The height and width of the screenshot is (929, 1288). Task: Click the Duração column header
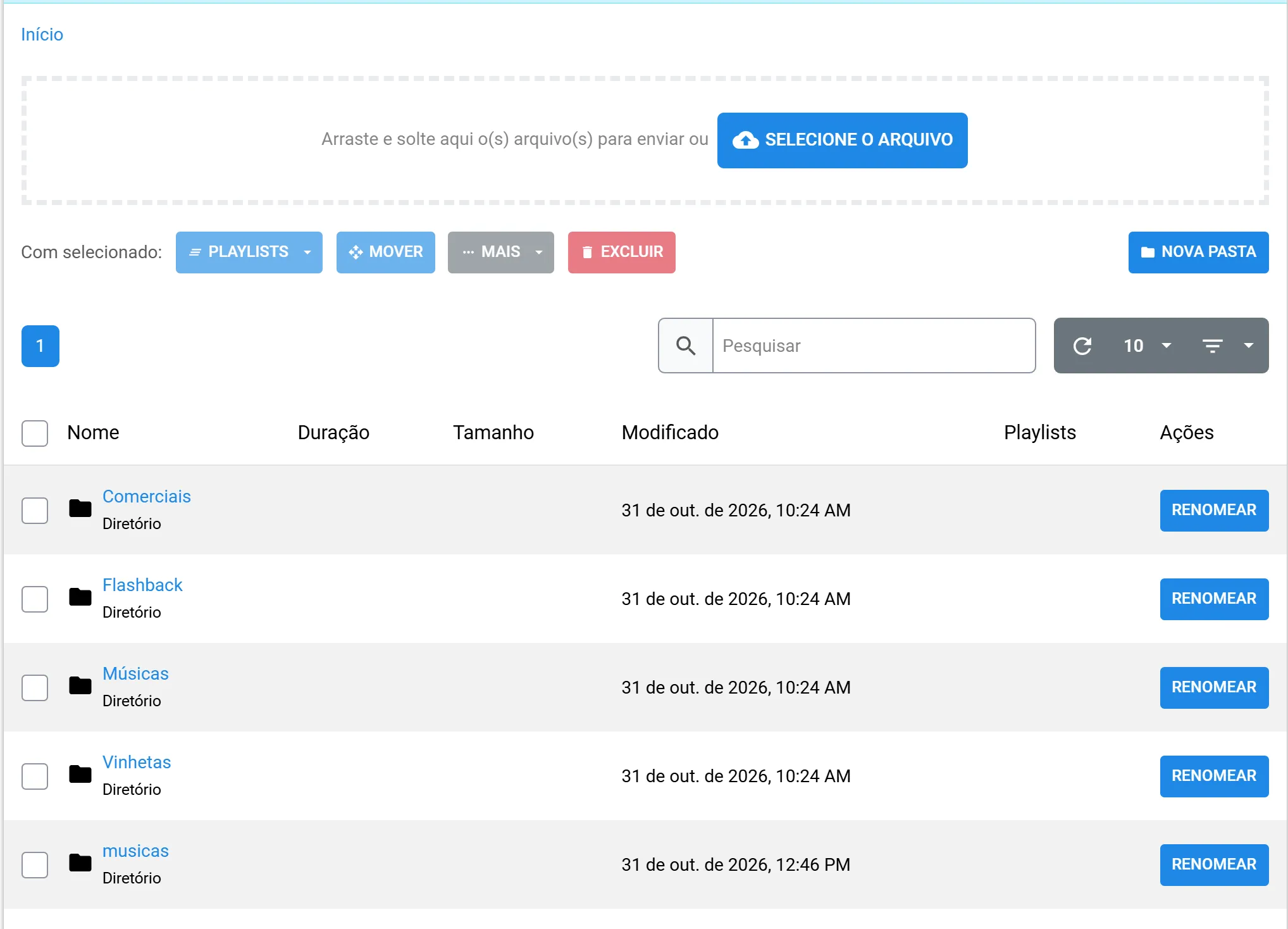coord(333,432)
